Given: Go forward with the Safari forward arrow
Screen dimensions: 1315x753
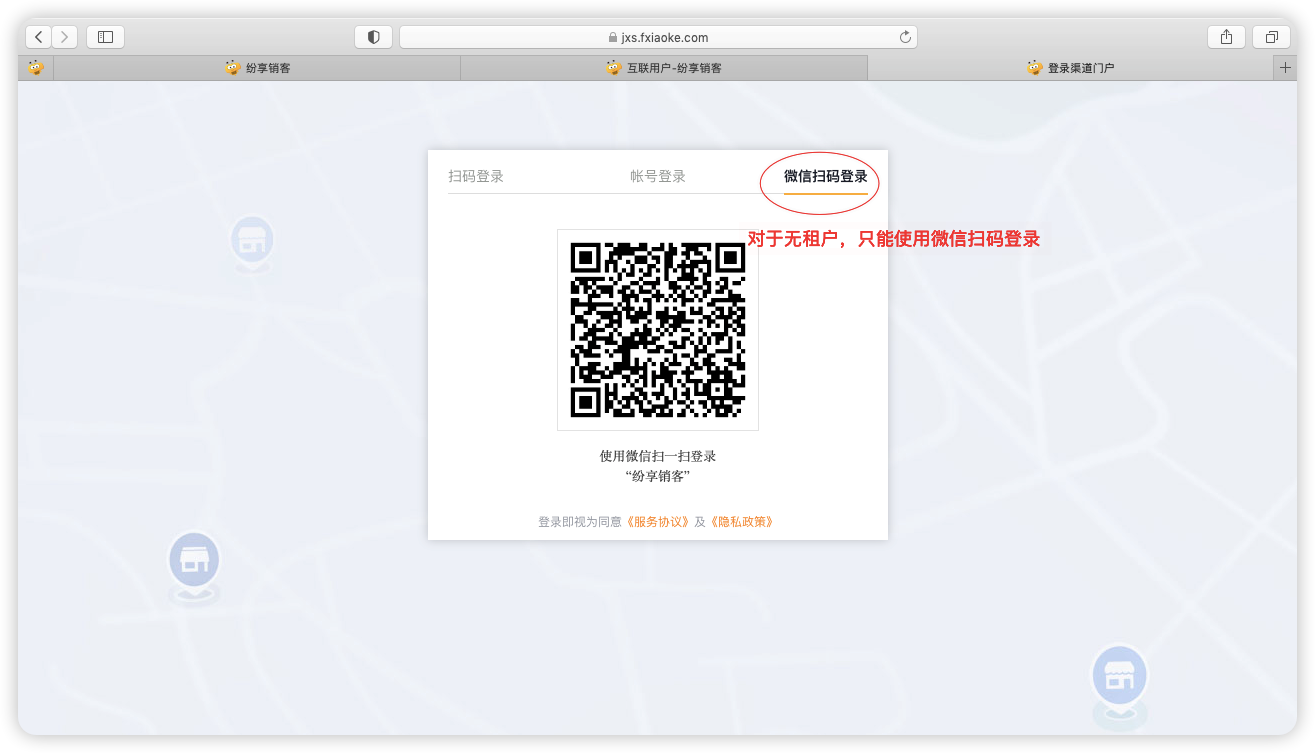Looking at the screenshot, I should (64, 37).
